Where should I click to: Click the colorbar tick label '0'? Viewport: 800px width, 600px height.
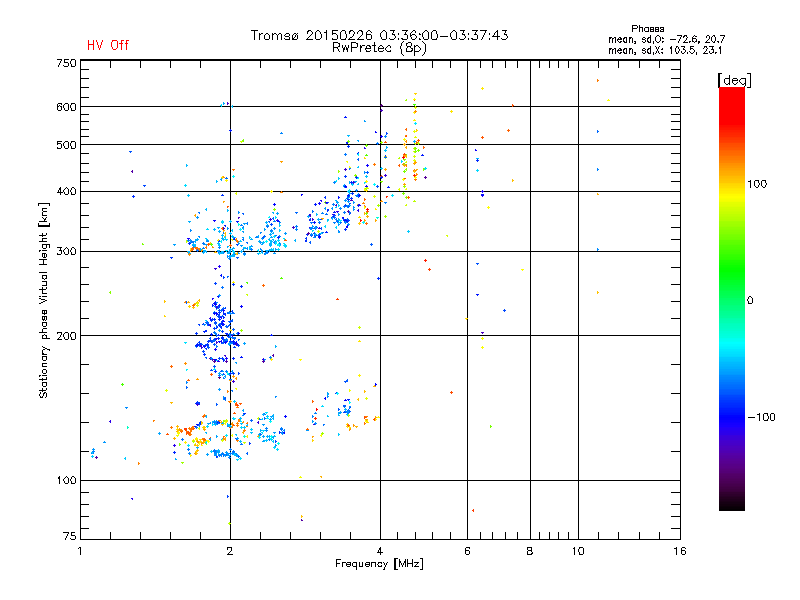750,301
